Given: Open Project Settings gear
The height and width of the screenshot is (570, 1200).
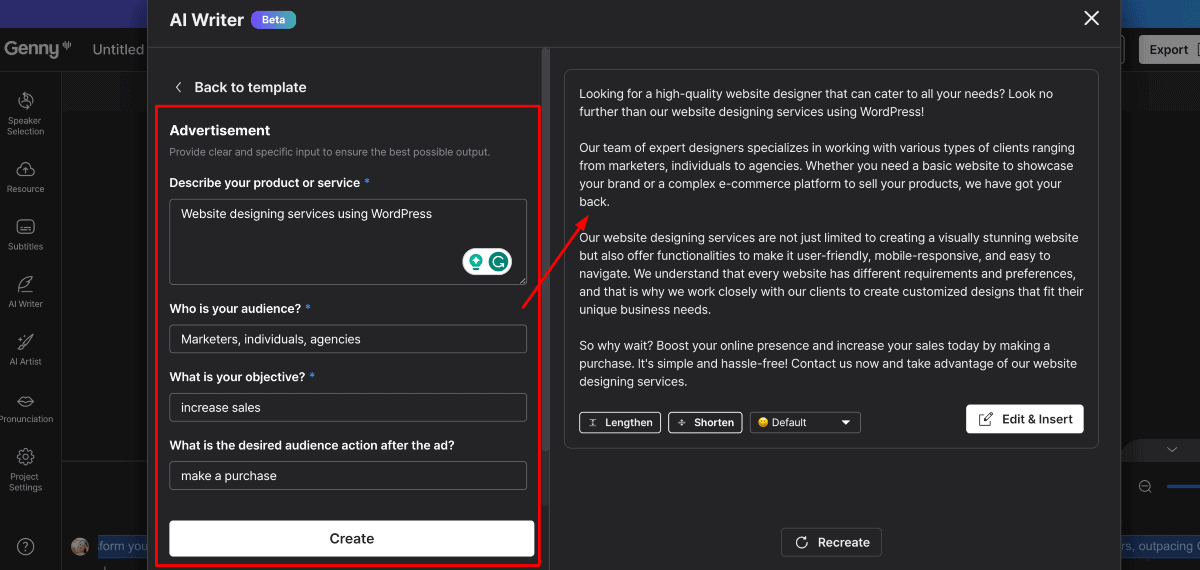Looking at the screenshot, I should coord(26,468).
